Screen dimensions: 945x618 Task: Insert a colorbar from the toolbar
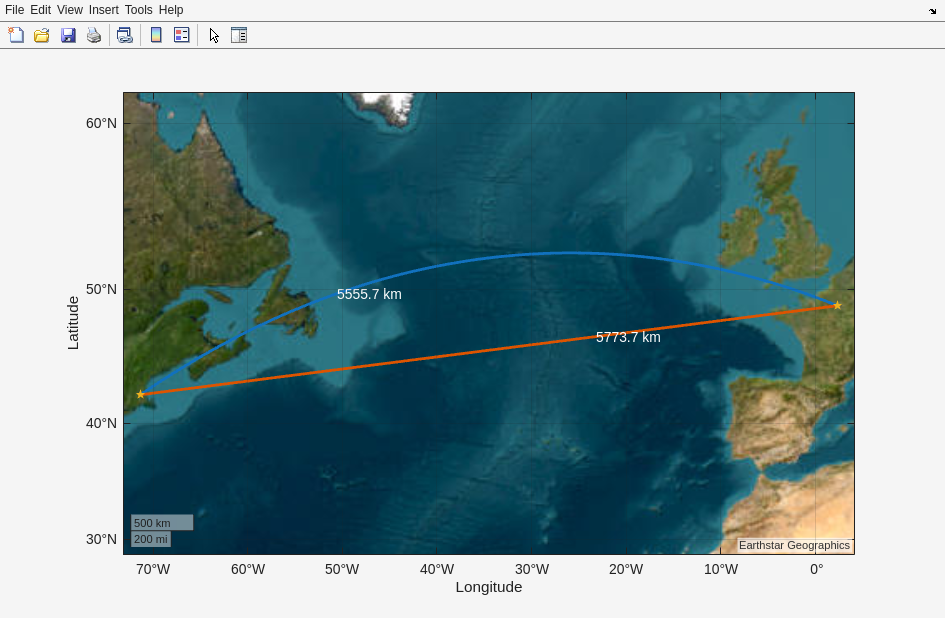[156, 35]
